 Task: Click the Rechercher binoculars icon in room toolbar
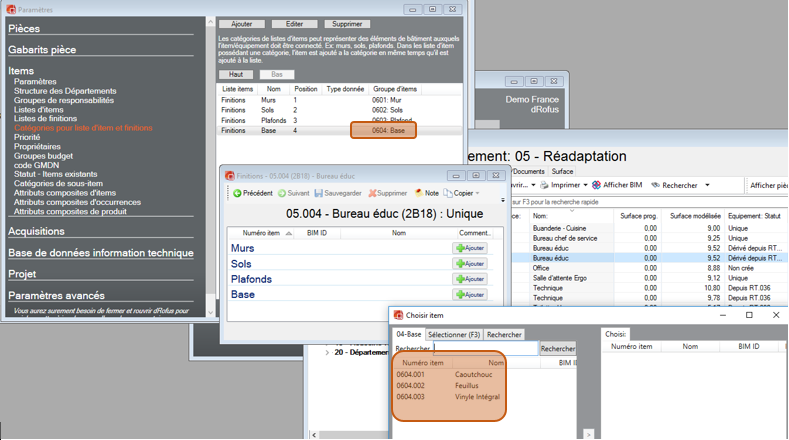coord(655,185)
